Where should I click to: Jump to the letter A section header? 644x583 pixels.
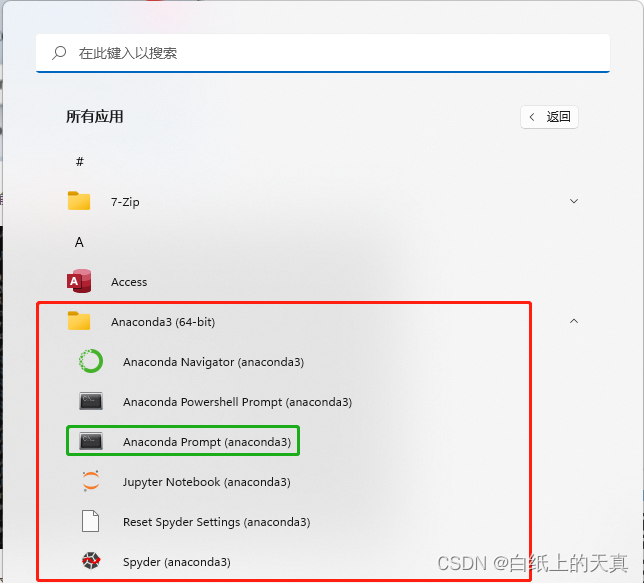[79, 242]
